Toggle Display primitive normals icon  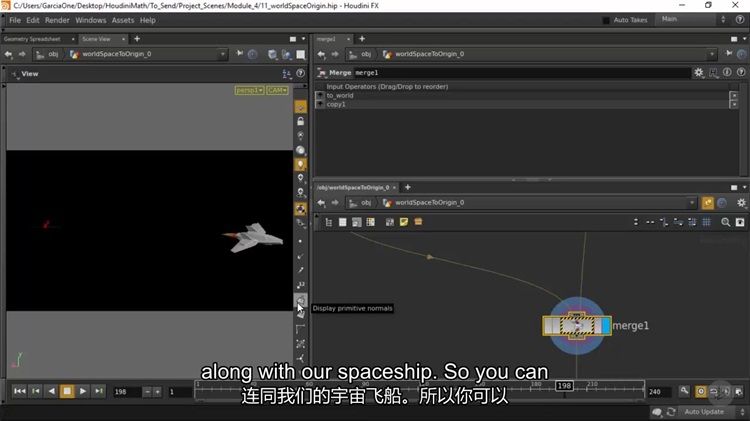point(300,301)
